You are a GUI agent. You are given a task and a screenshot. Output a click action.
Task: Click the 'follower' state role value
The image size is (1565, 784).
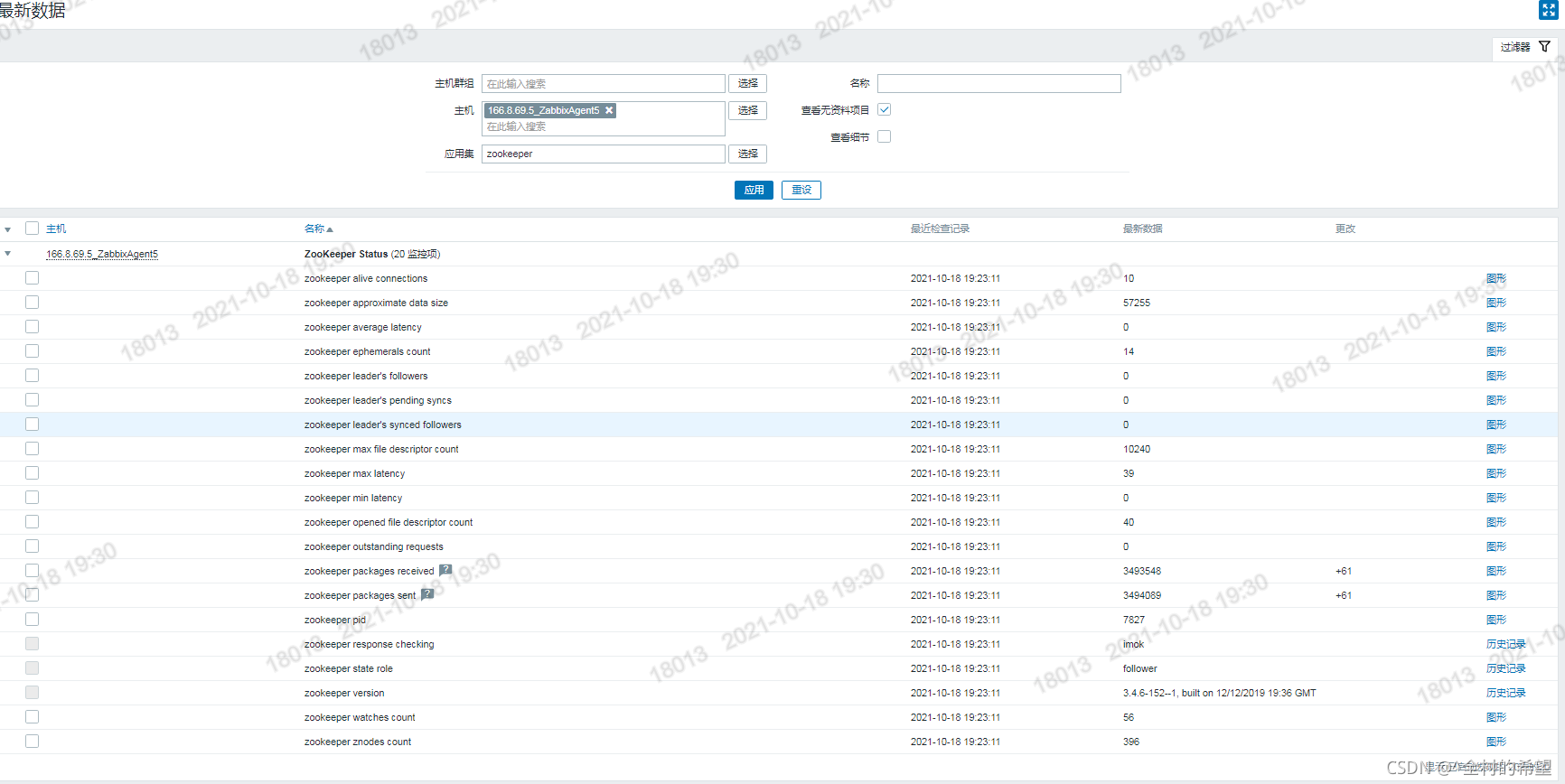[1139, 668]
